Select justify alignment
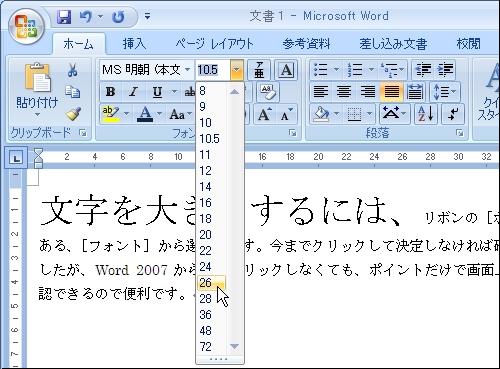The image size is (500, 369). [x=391, y=92]
